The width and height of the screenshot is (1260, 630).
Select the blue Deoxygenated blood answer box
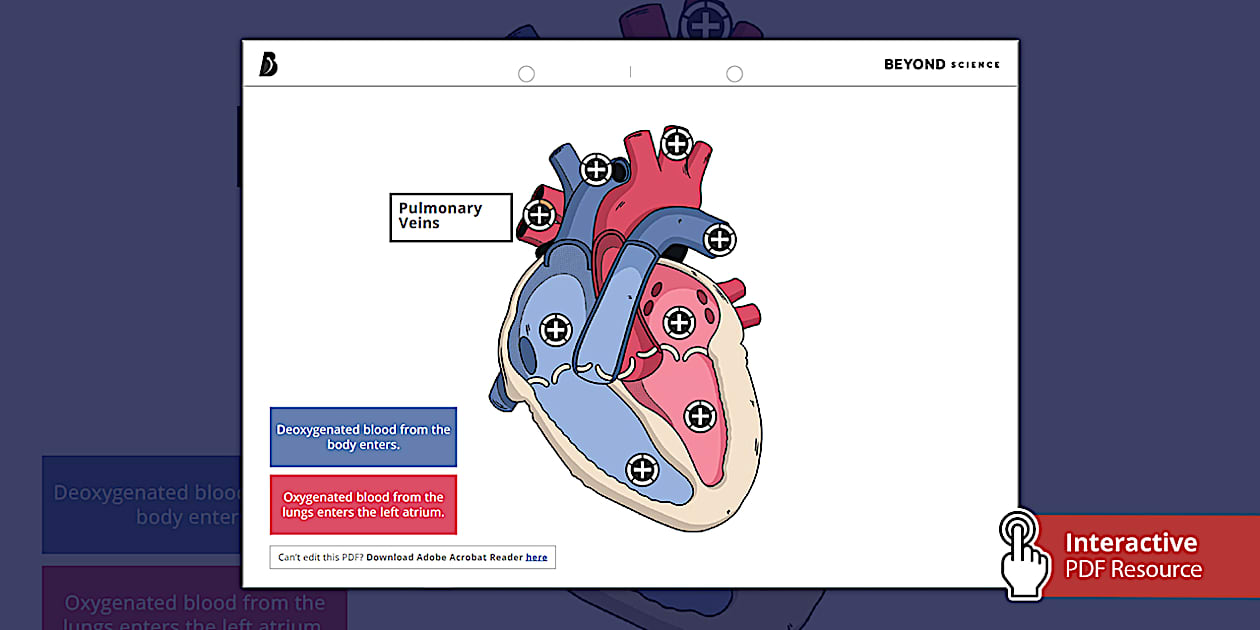point(363,436)
